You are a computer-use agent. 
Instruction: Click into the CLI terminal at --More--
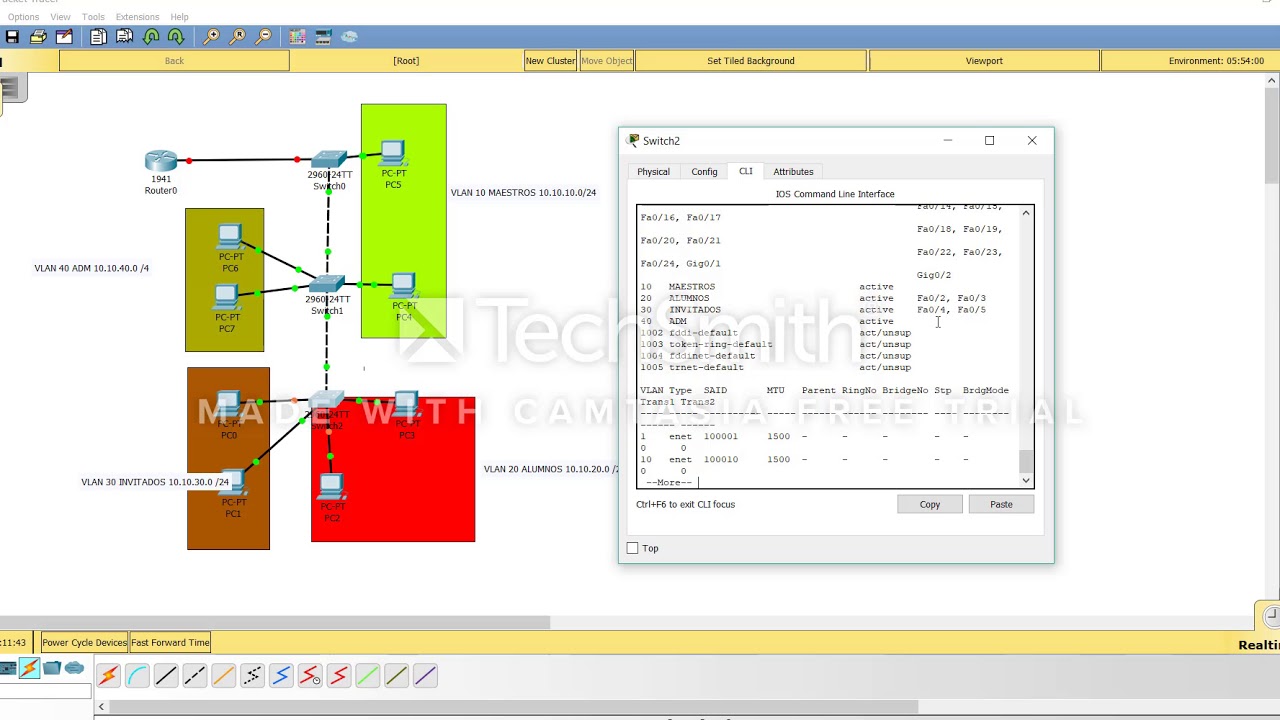click(x=670, y=483)
